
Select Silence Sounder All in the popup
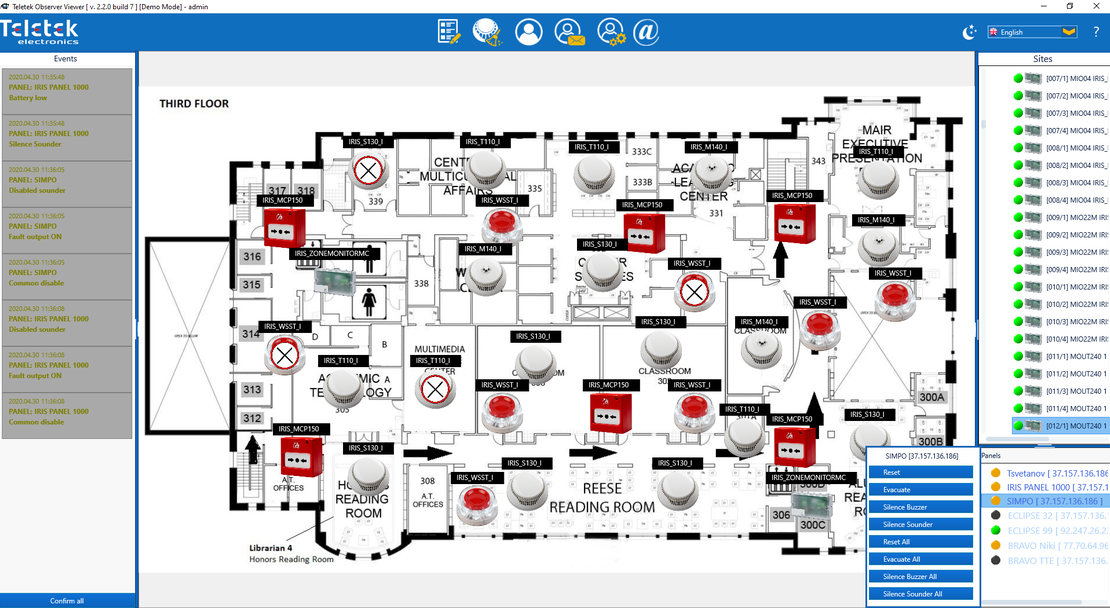tap(921, 594)
